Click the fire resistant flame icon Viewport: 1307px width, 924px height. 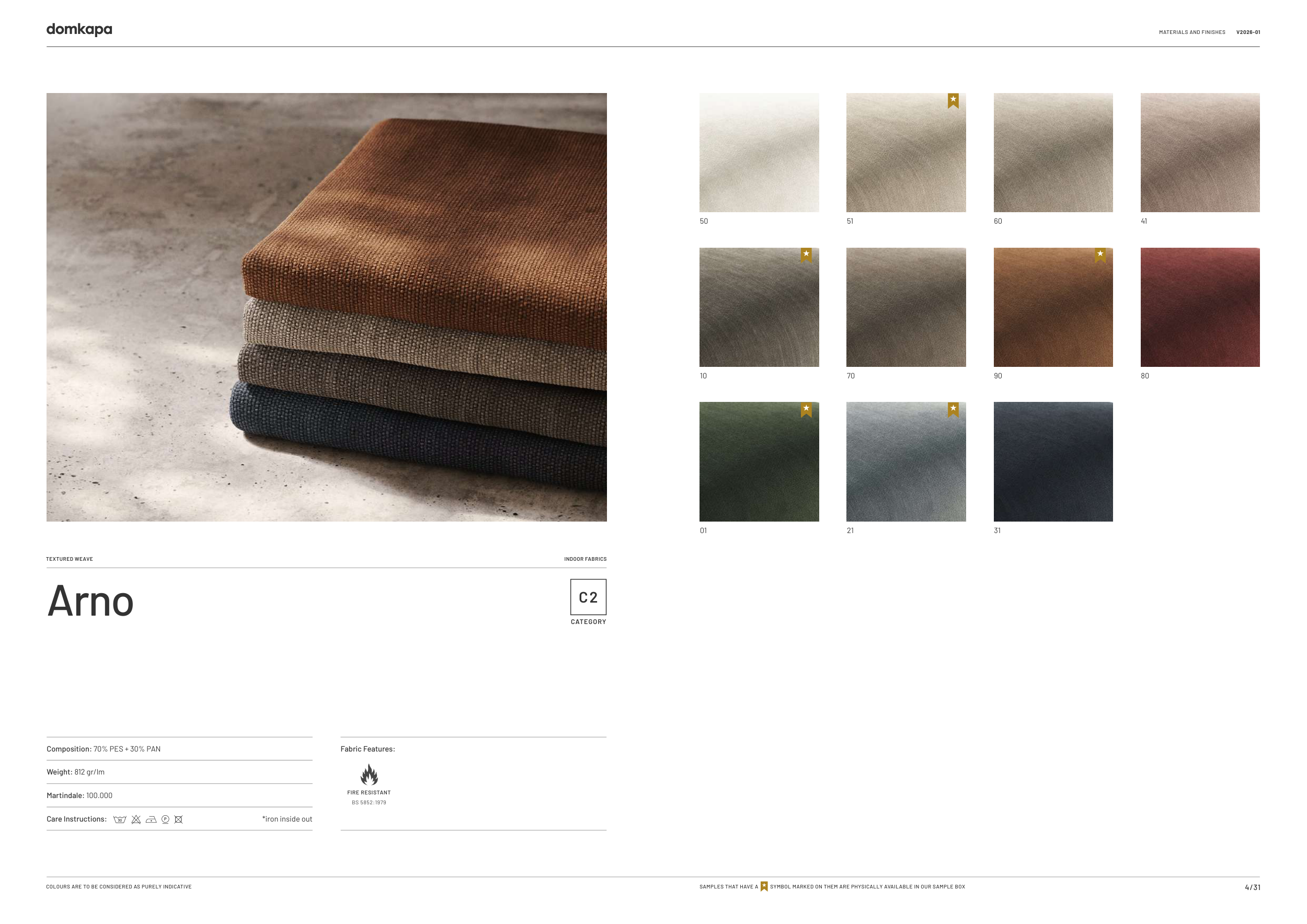[369, 775]
